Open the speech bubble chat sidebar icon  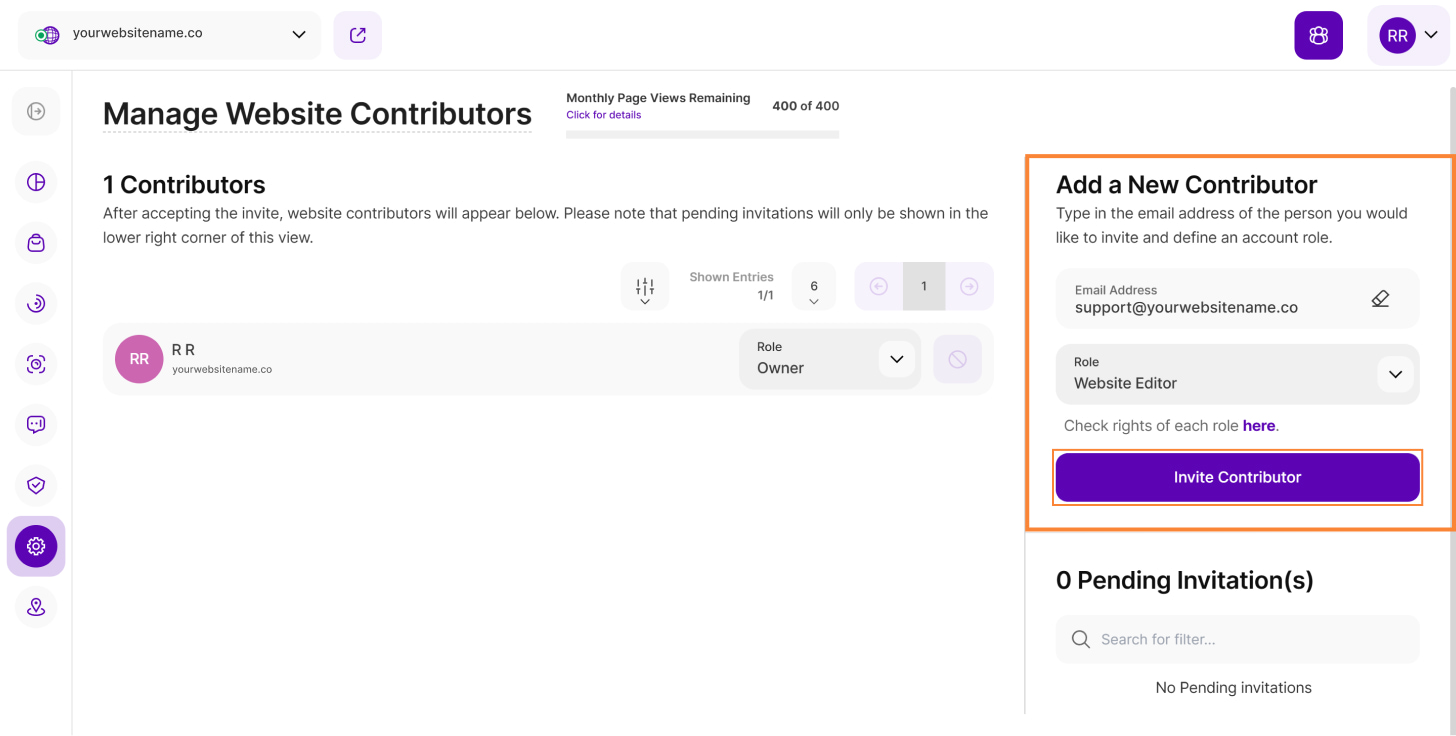point(36,424)
